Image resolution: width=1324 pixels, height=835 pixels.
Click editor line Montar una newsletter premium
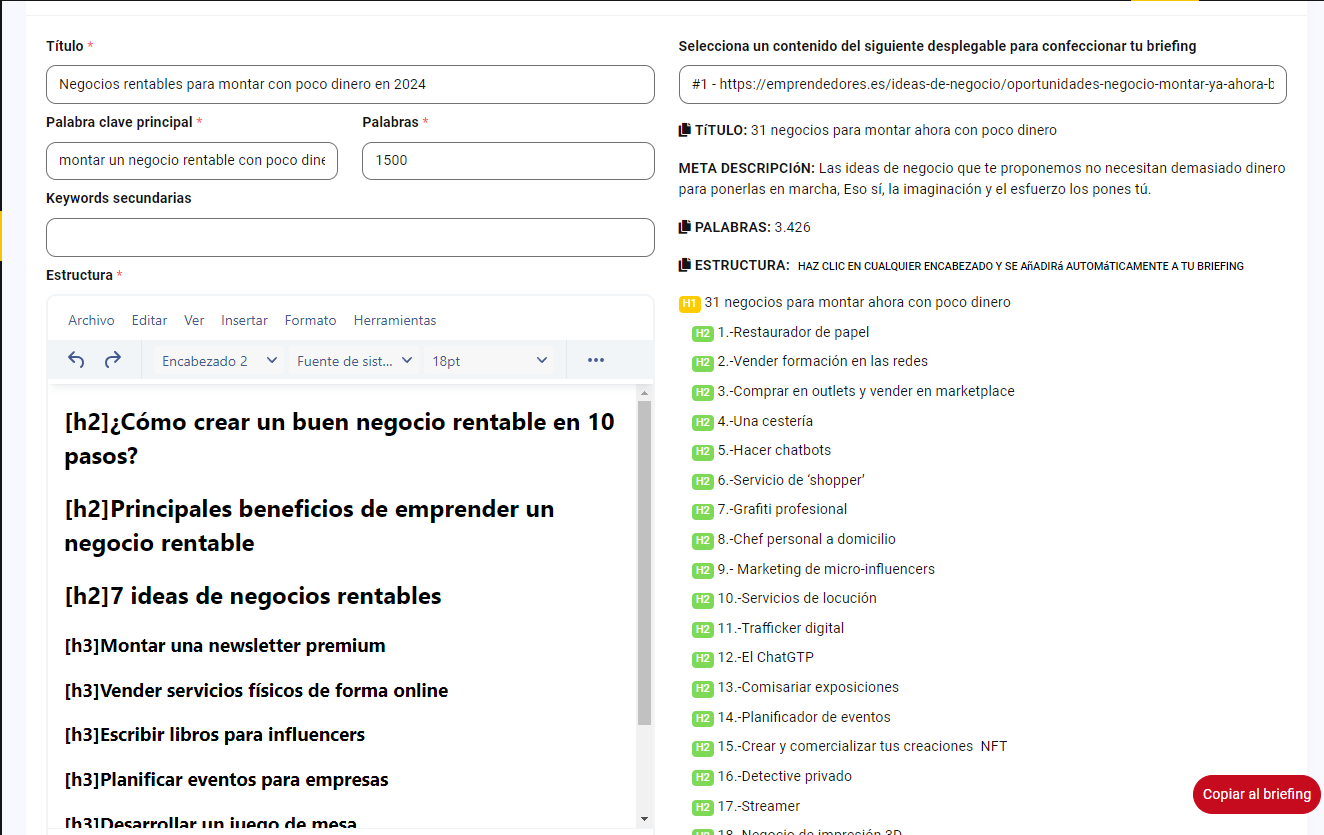click(225, 646)
